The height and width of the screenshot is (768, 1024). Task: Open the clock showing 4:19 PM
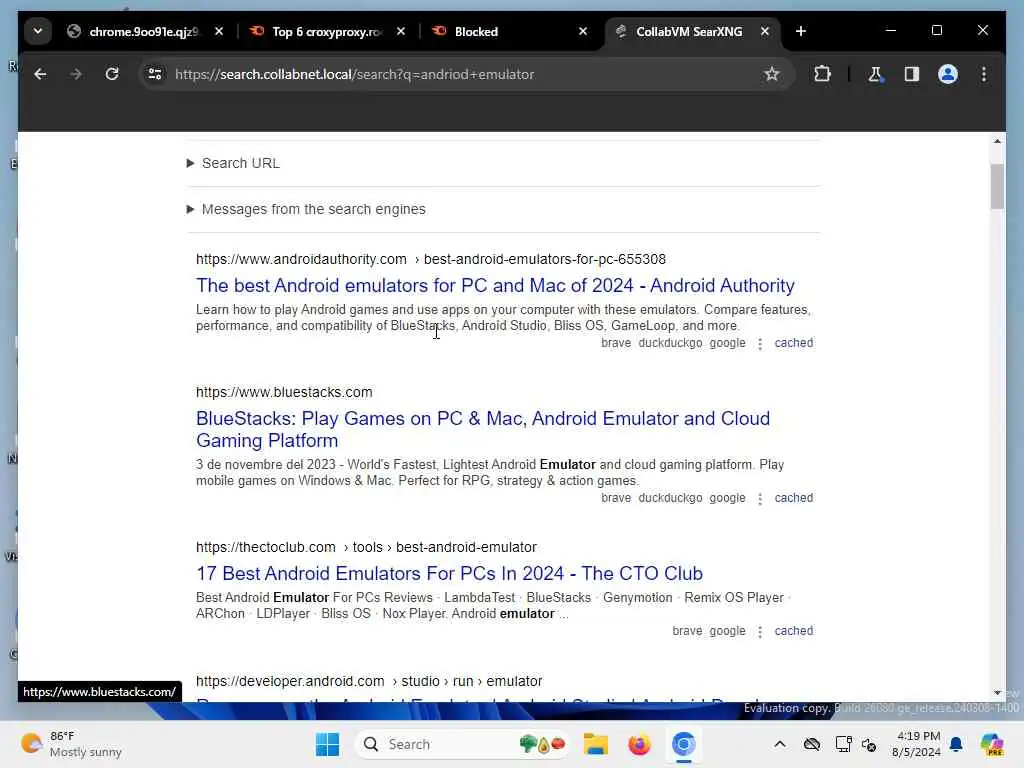[x=916, y=744]
